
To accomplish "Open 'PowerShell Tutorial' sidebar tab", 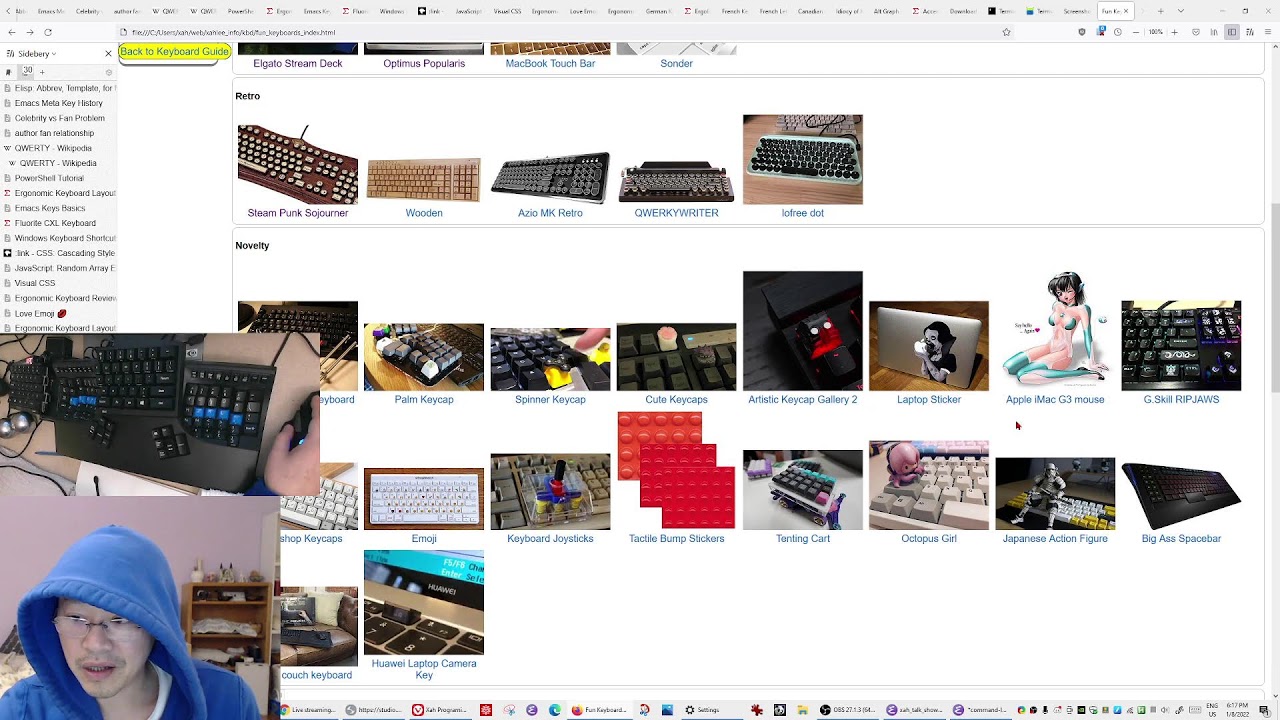I will pyautogui.click(x=58, y=178).
